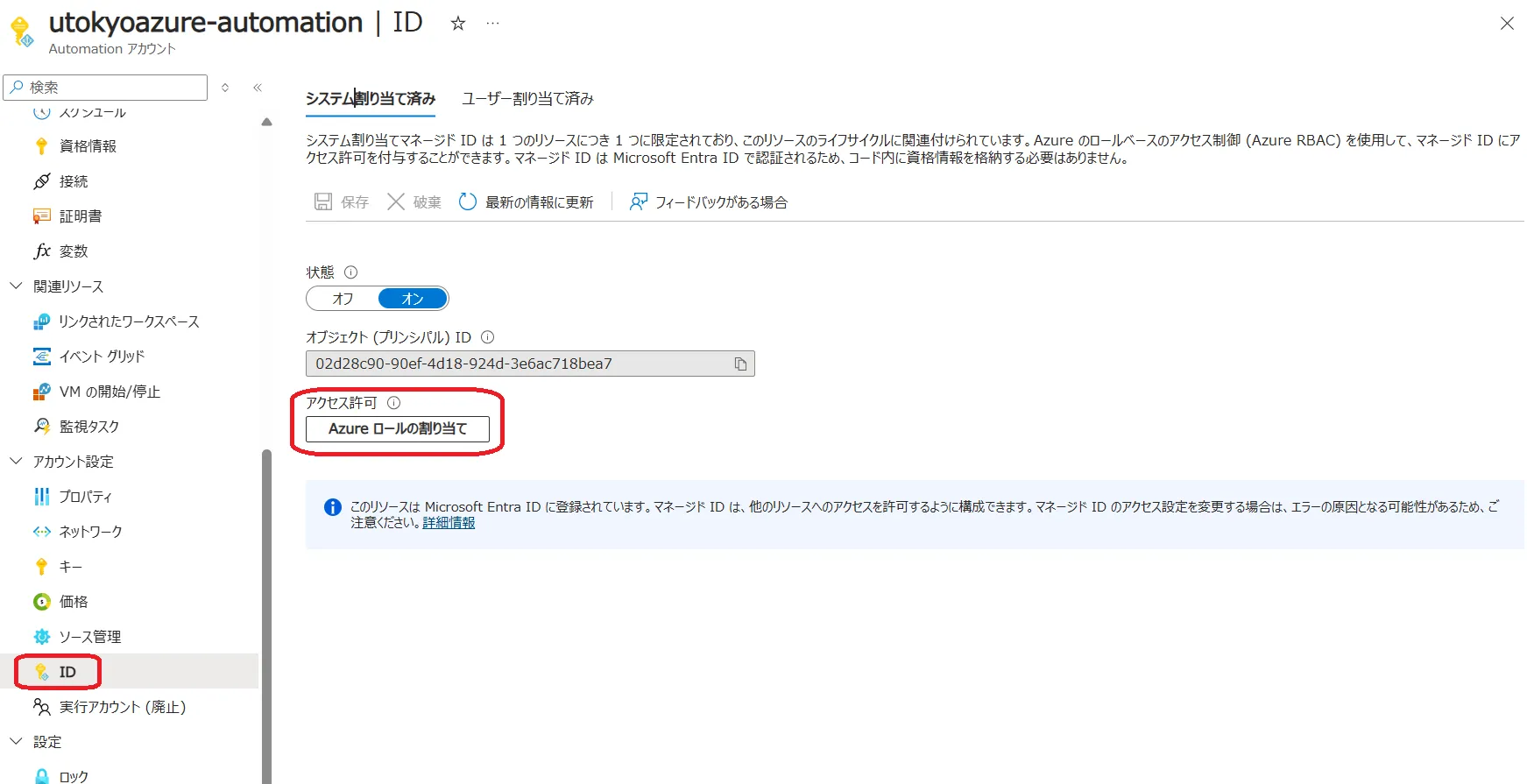Switch status toggle to オフ
This screenshot has height=784, width=1527.
[343, 299]
